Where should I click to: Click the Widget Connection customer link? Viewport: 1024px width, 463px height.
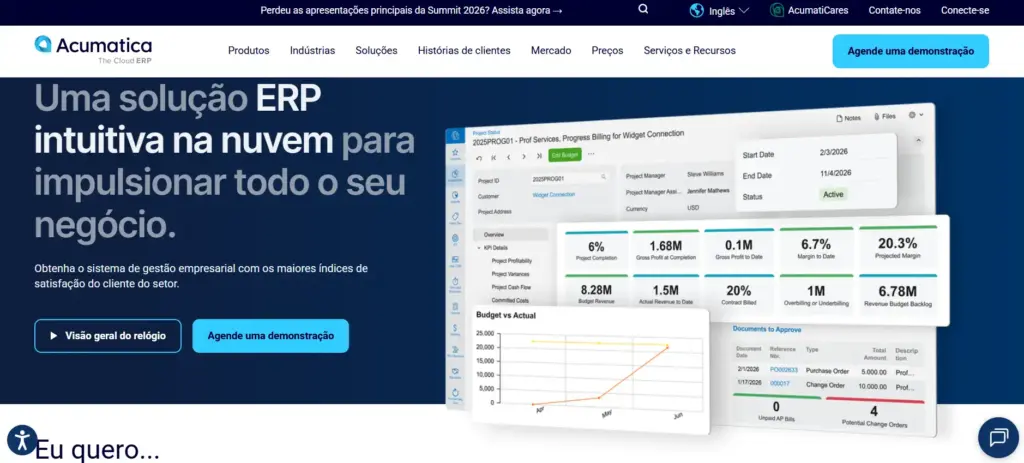[554, 195]
